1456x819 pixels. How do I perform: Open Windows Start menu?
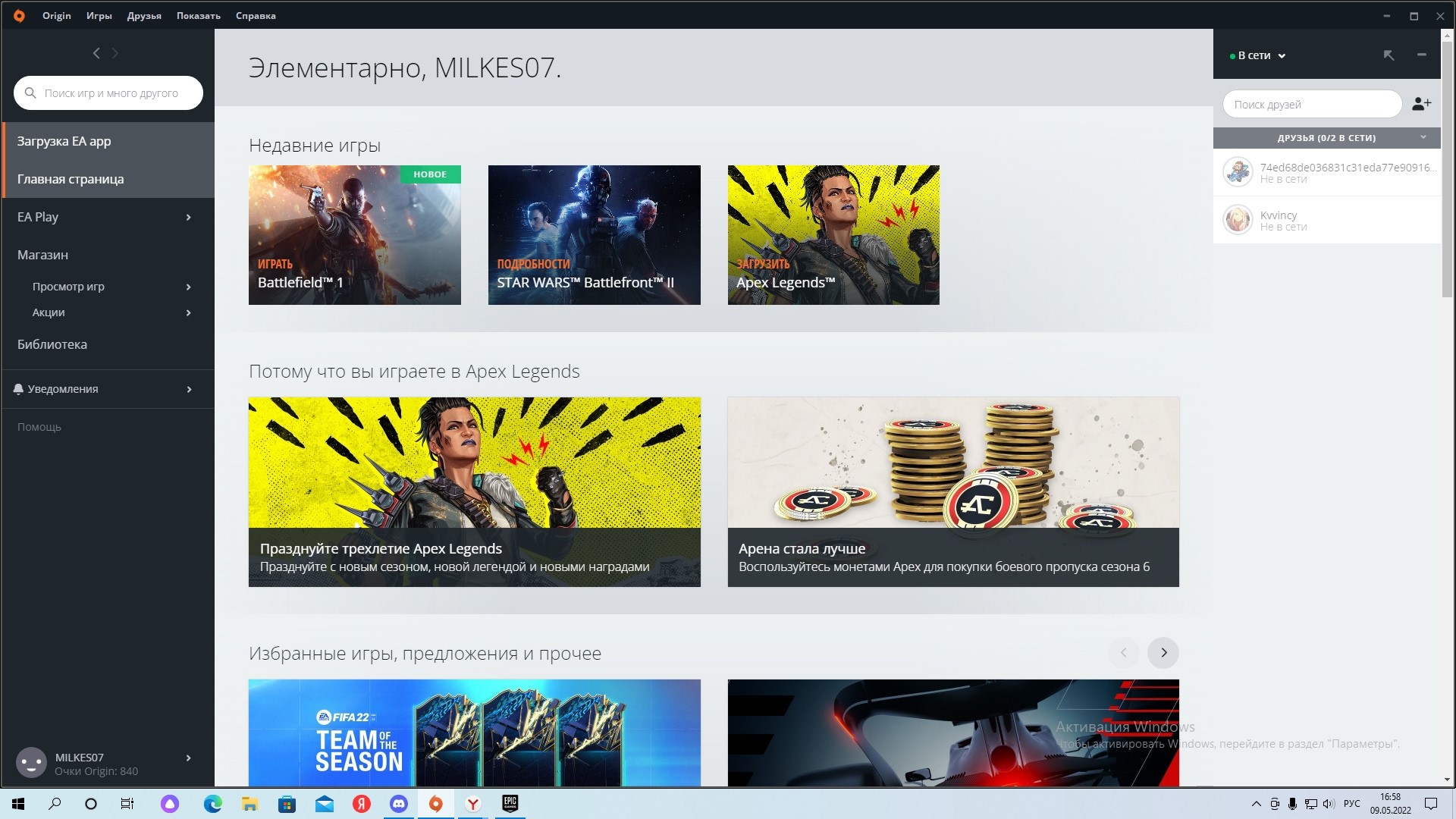click(18, 804)
